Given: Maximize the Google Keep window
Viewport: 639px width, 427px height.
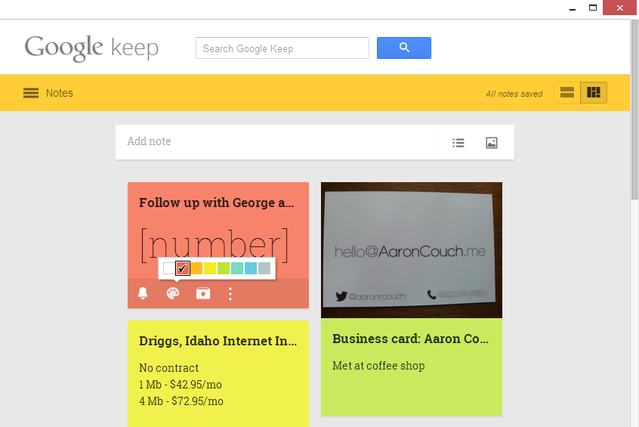Looking at the screenshot, I should click(x=593, y=8).
